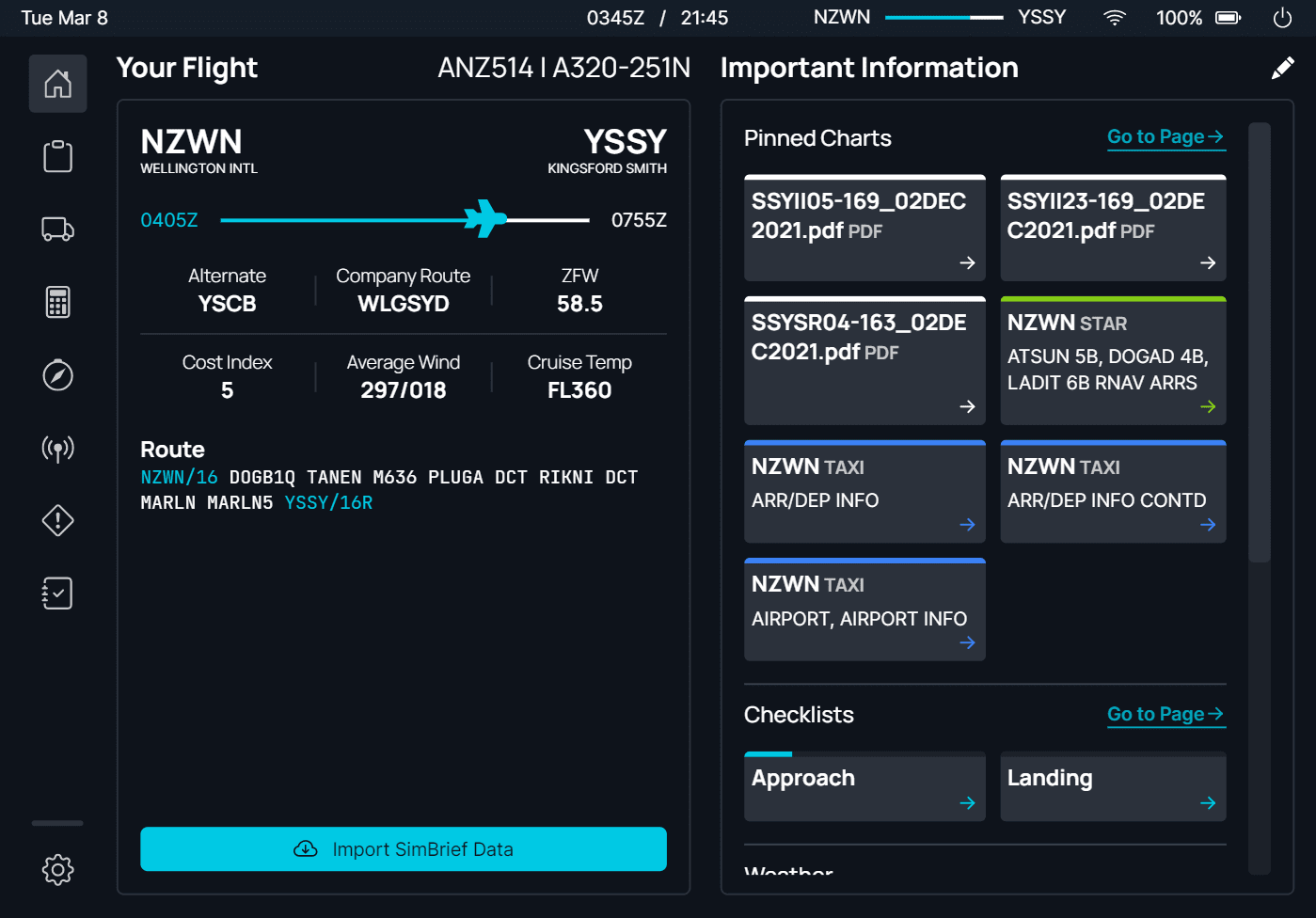Screen dimensions: 1316x918
Task: Open the Dashboard home icon
Action: click(x=58, y=84)
